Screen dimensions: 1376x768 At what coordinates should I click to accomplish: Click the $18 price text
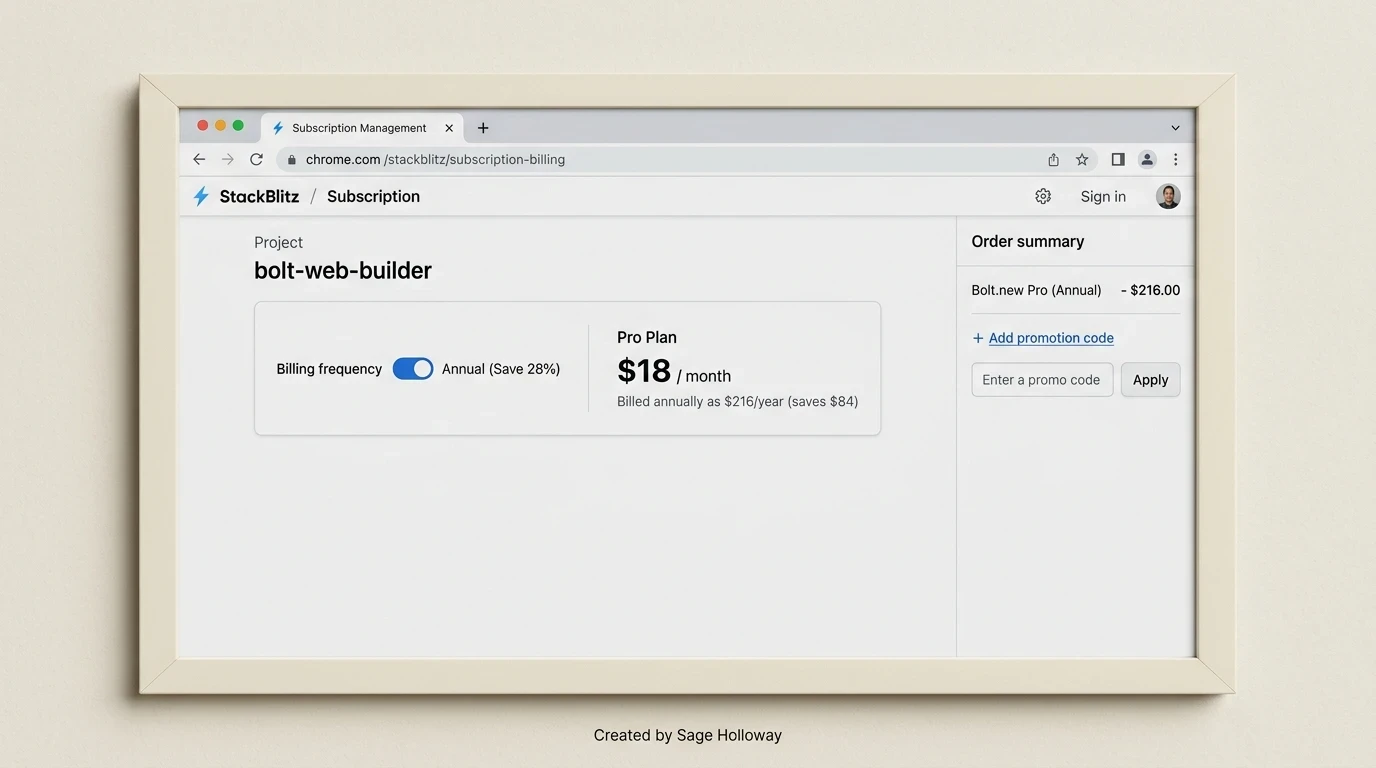point(644,371)
